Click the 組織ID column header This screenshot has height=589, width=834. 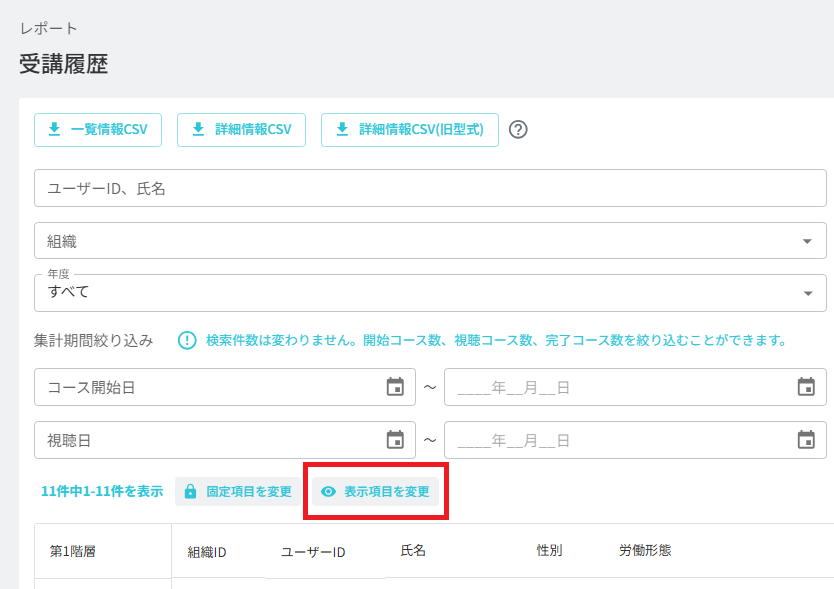pyautogui.click(x=207, y=552)
